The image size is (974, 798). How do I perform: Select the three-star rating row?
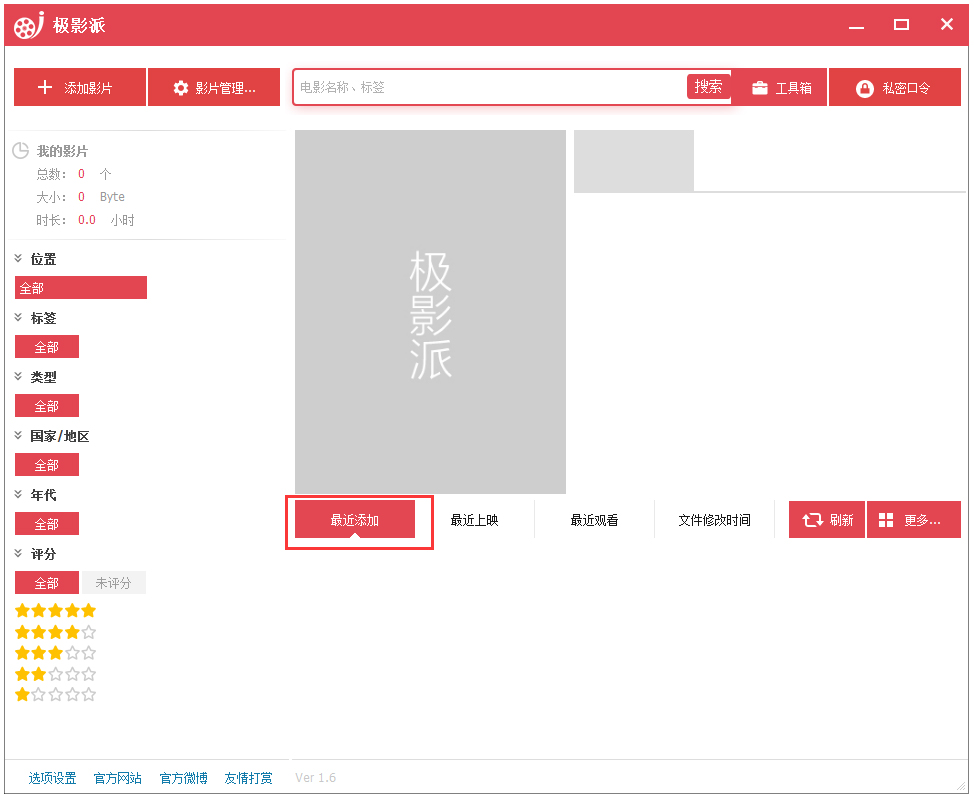click(x=55, y=652)
